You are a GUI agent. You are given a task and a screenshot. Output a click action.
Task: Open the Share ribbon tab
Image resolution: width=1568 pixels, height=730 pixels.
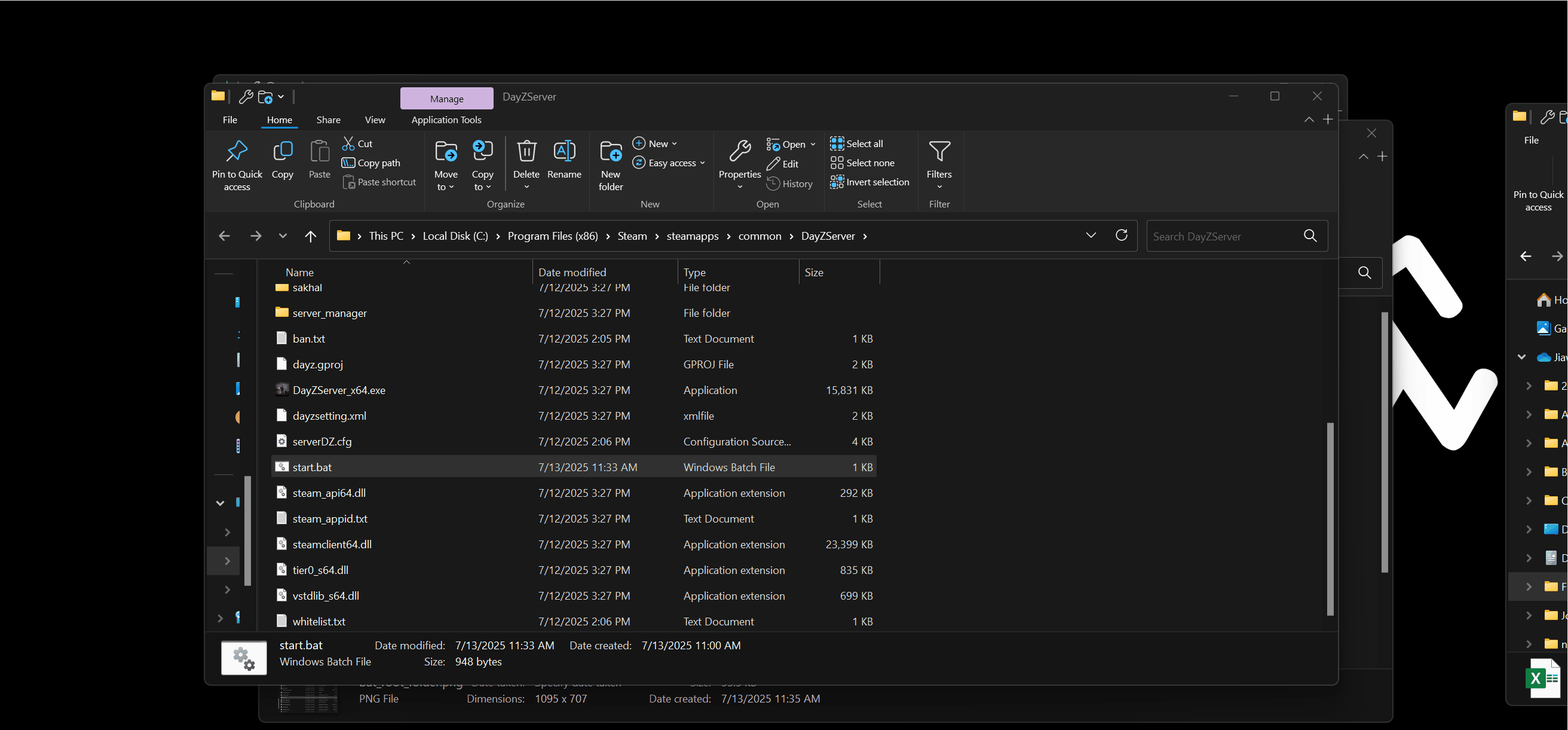coord(328,120)
